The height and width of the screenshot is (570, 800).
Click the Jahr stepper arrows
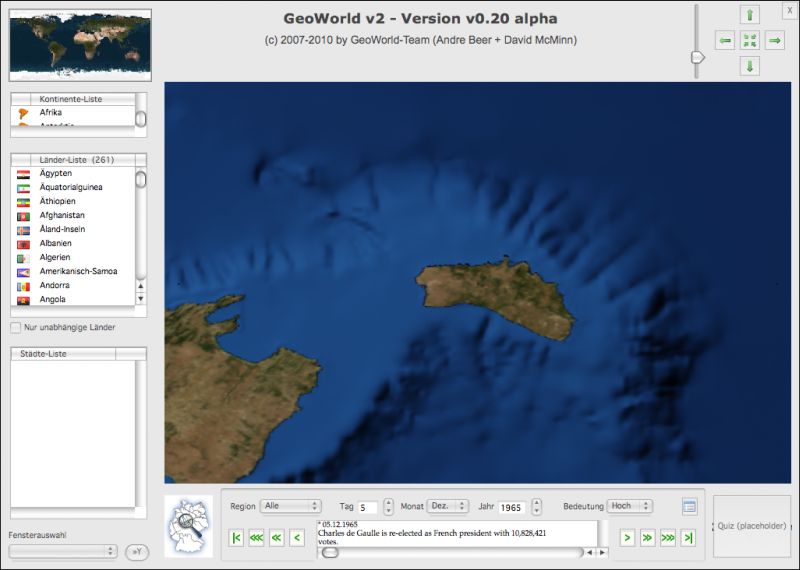pyautogui.click(x=536, y=506)
